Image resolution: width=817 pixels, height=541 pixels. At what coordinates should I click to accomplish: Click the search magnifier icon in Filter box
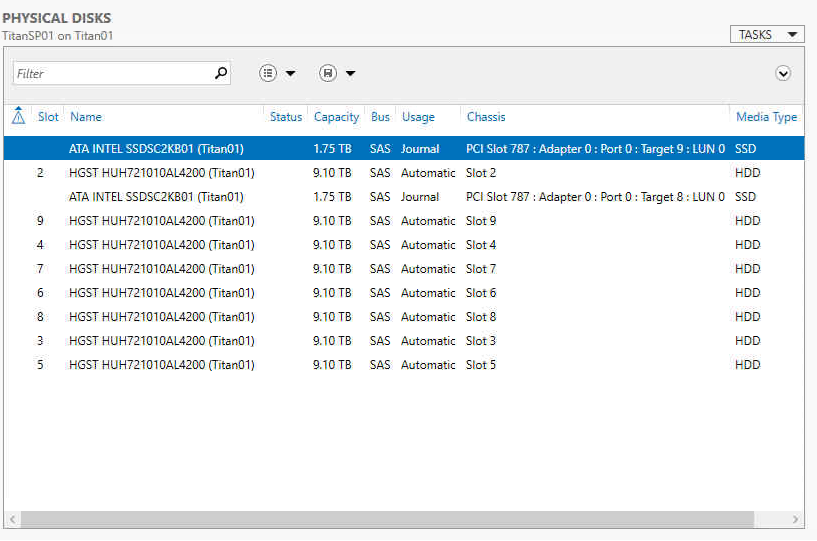[221, 73]
